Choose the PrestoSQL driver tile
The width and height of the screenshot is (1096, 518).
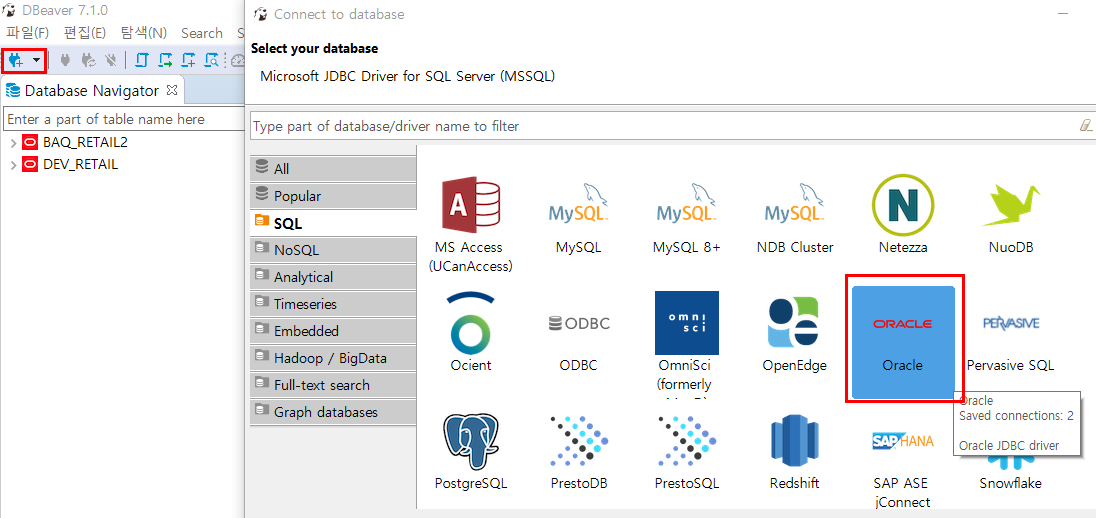pyautogui.click(x=686, y=453)
